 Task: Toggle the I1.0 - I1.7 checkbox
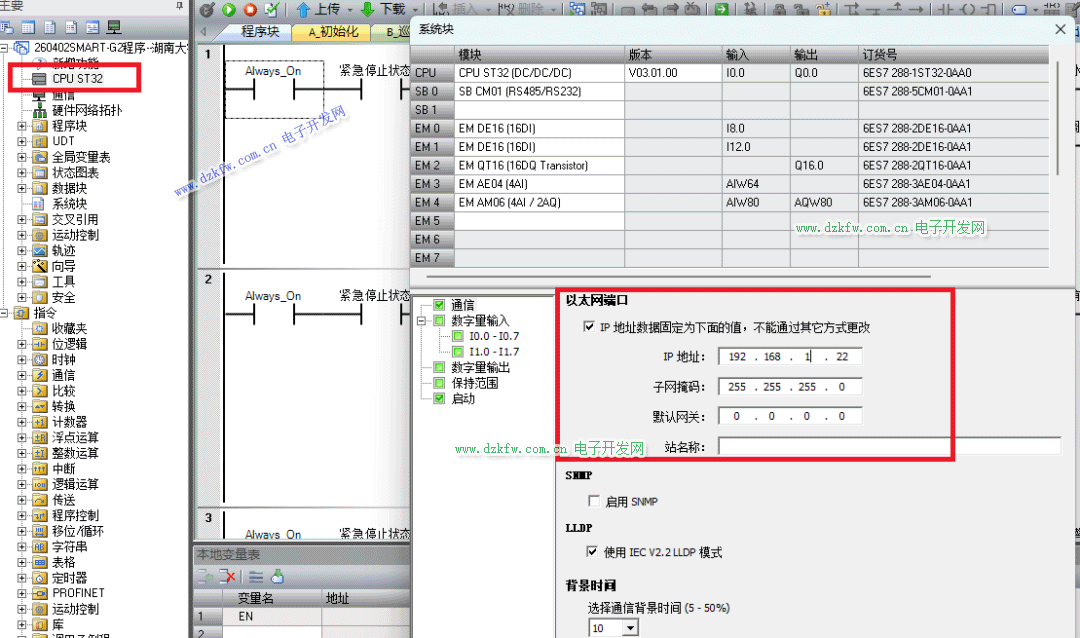pos(457,351)
